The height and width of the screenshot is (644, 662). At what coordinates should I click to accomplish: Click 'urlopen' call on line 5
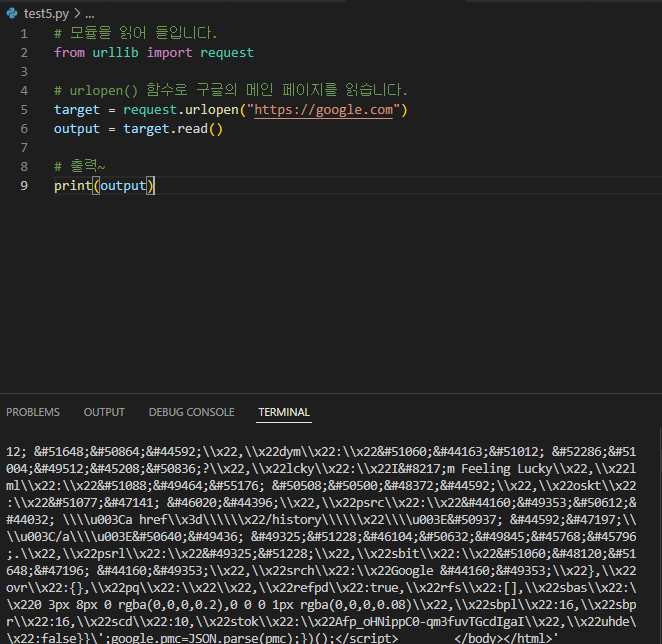click(212, 110)
